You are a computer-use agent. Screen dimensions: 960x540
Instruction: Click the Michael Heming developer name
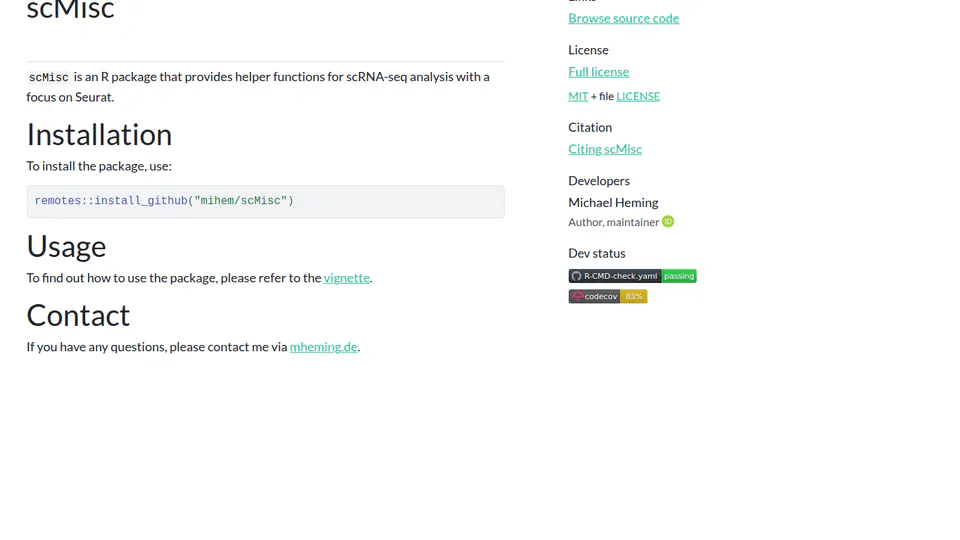(x=613, y=203)
